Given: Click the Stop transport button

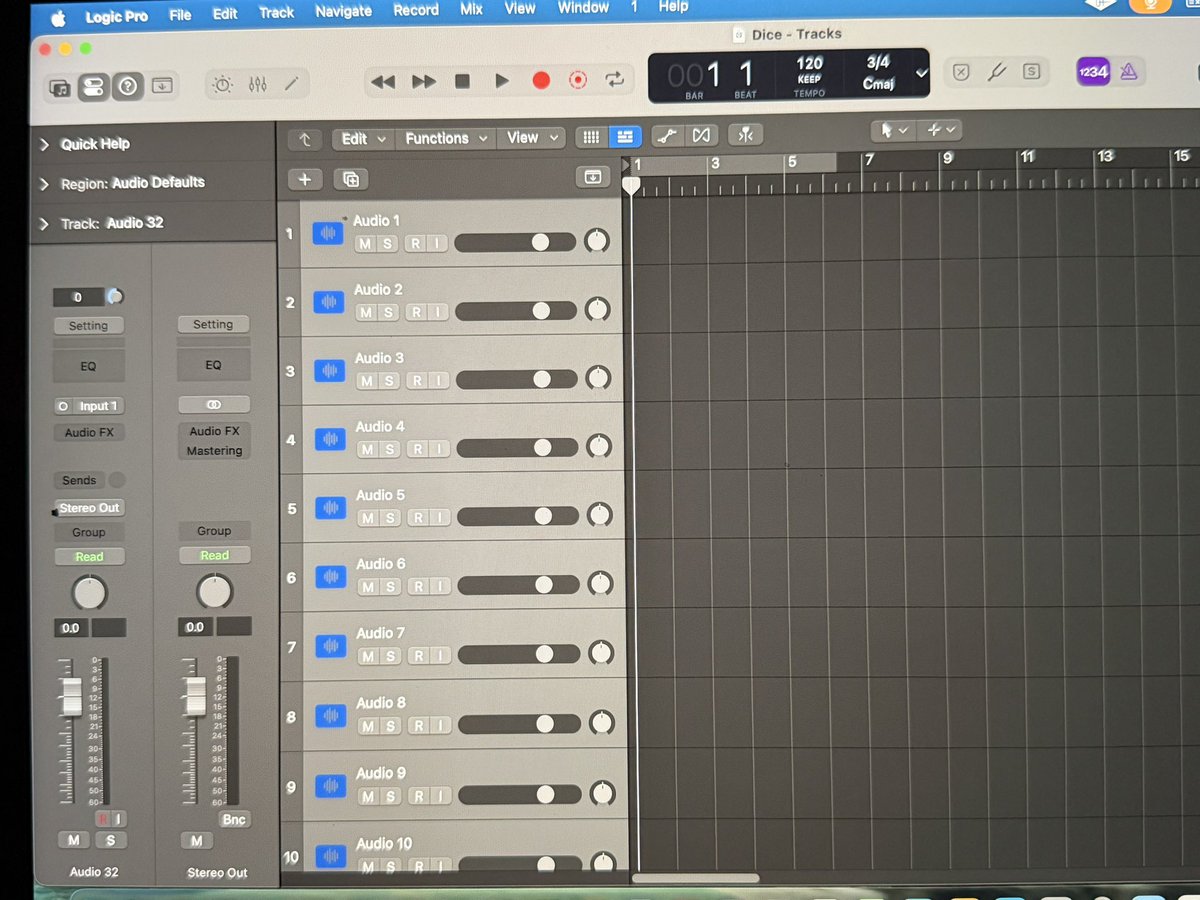Looking at the screenshot, I should point(462,82).
